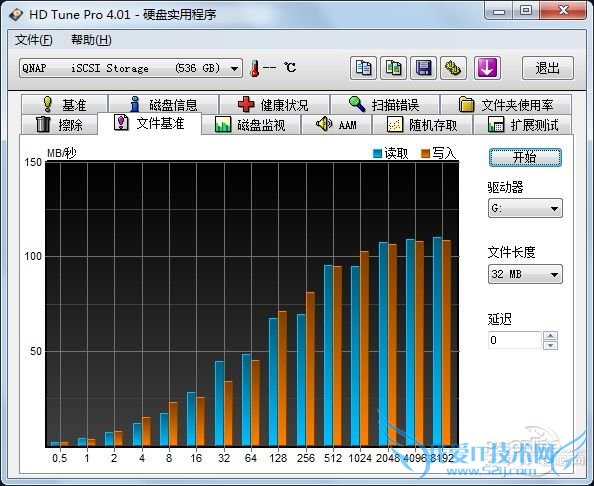Click the magnifier icon on 扫描错误 tab

[x=357, y=104]
